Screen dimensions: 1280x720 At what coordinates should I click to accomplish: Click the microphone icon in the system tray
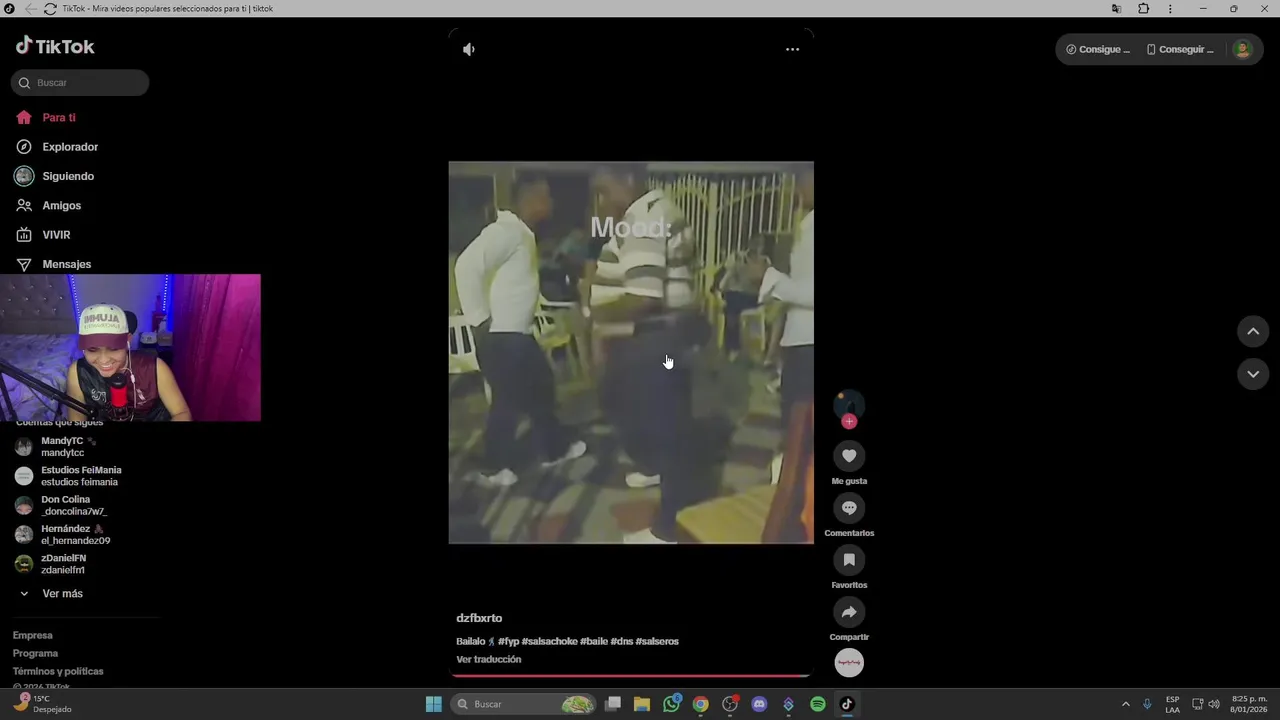1147,704
